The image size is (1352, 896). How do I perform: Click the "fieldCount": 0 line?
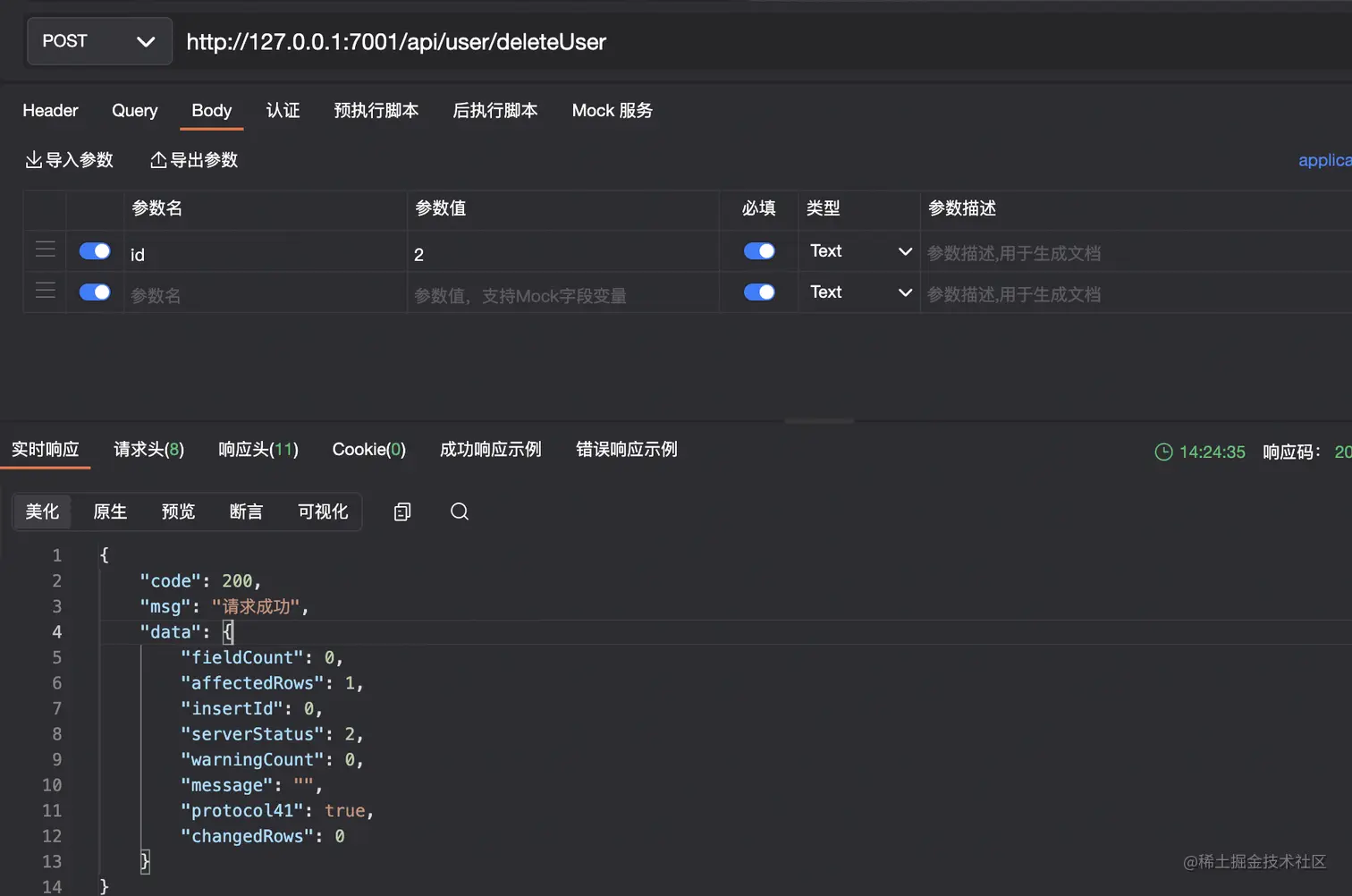pos(262,657)
